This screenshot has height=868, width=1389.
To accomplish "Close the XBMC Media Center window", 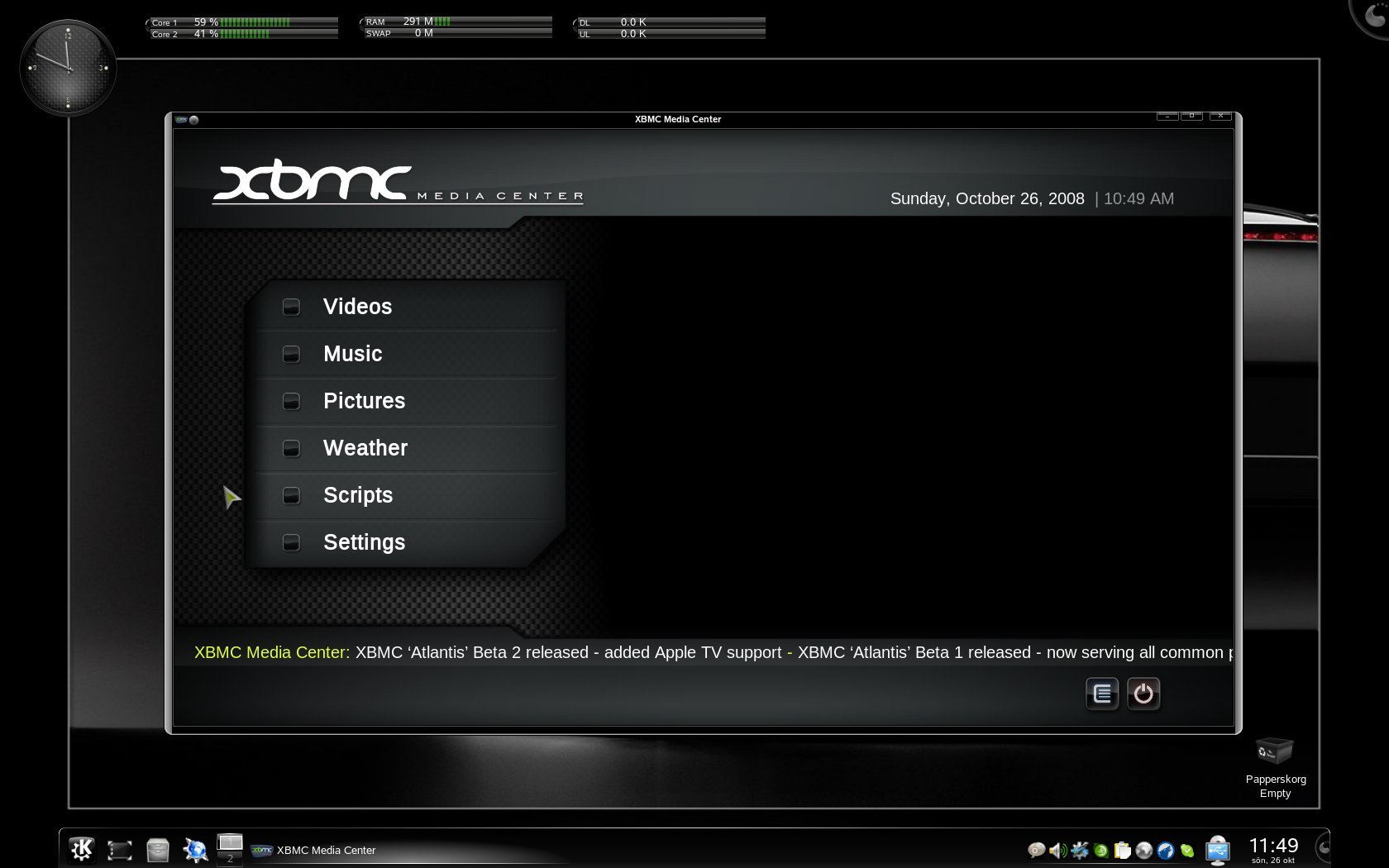I will 1220,116.
